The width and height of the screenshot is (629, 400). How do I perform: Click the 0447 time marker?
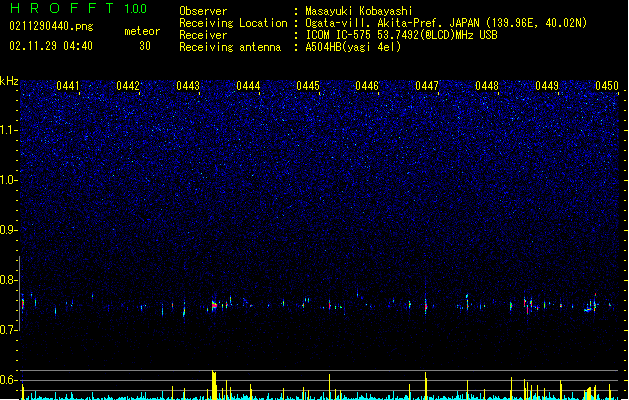[427, 86]
